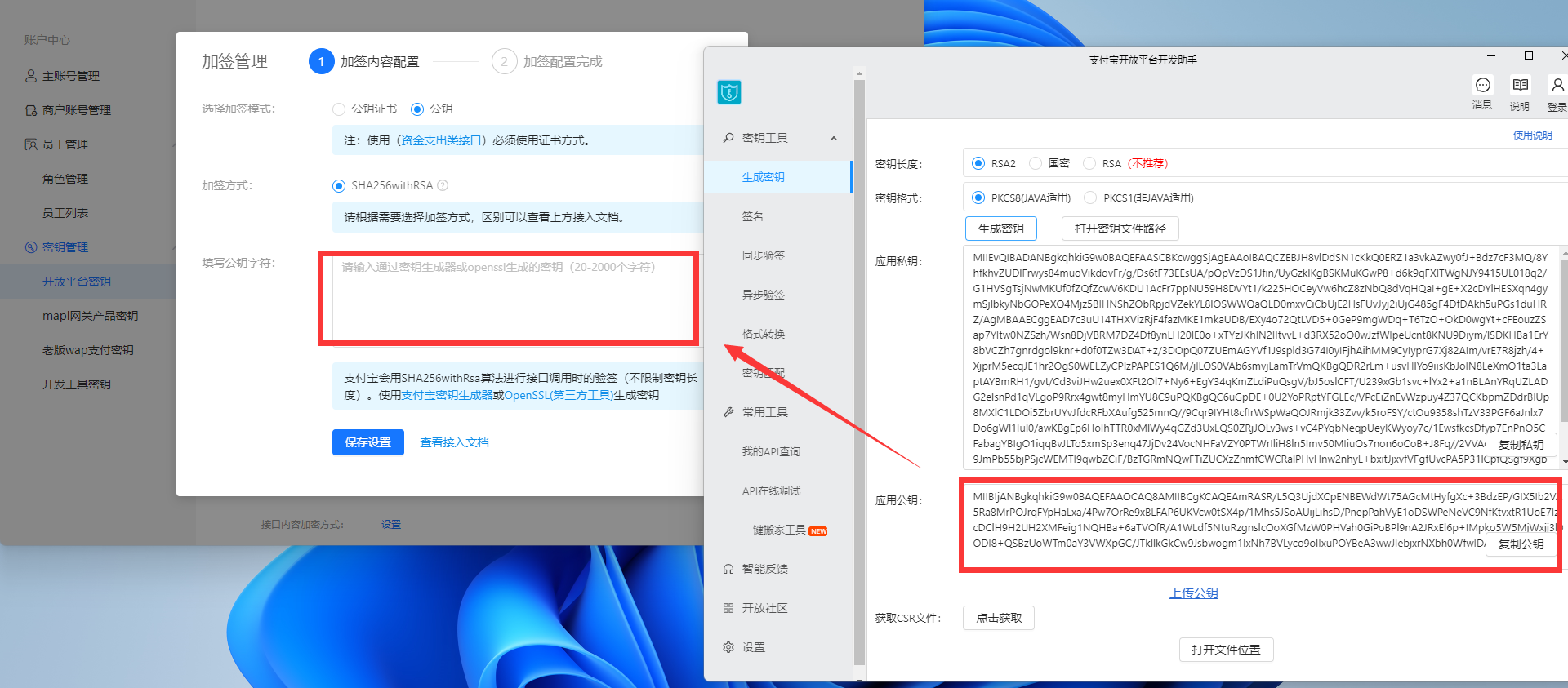Click the 智能反馈 headset icon
The height and width of the screenshot is (688, 1568).
pyautogui.click(x=728, y=569)
